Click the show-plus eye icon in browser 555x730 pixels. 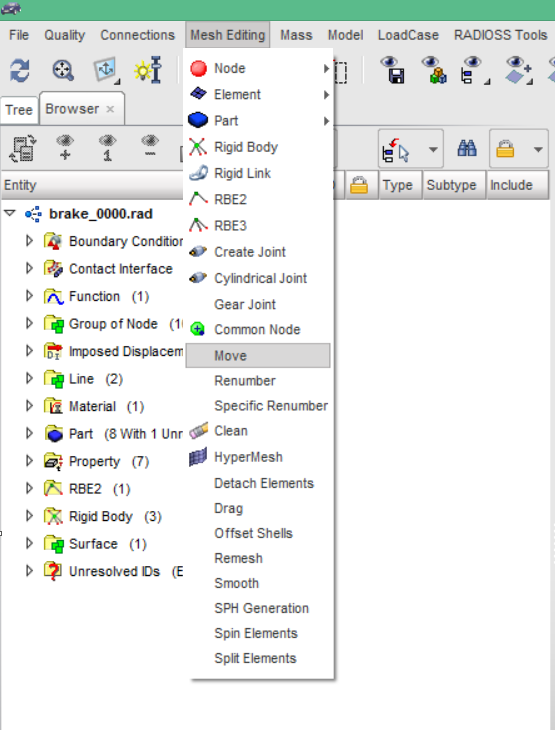(65, 148)
